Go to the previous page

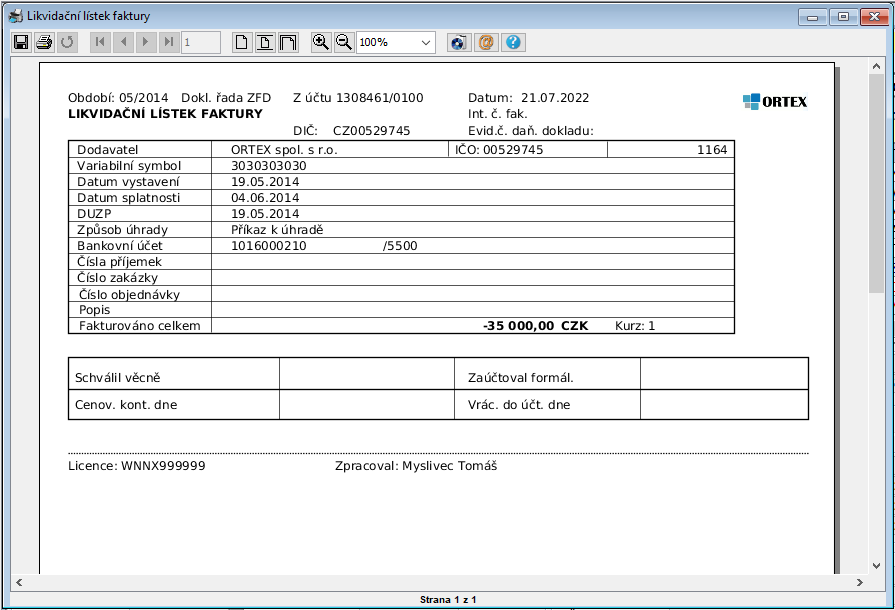pos(123,42)
